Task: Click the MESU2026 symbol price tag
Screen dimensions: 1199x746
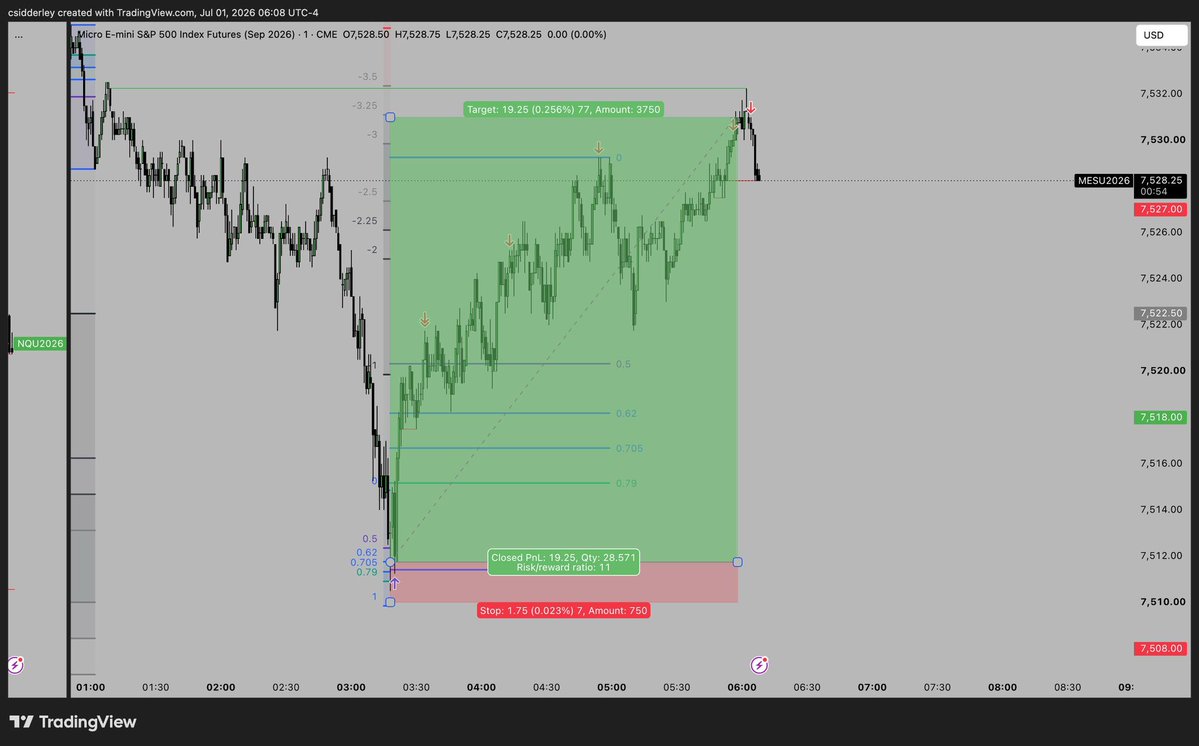Action: (1103, 180)
